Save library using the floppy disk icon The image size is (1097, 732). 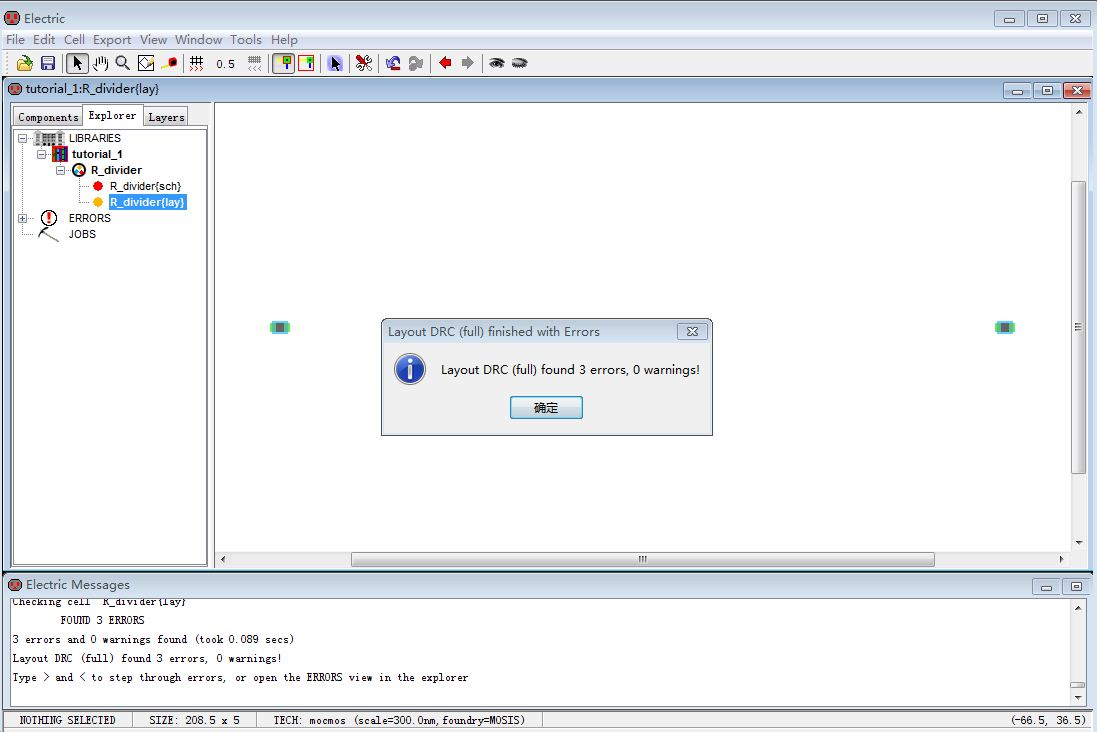(x=48, y=64)
